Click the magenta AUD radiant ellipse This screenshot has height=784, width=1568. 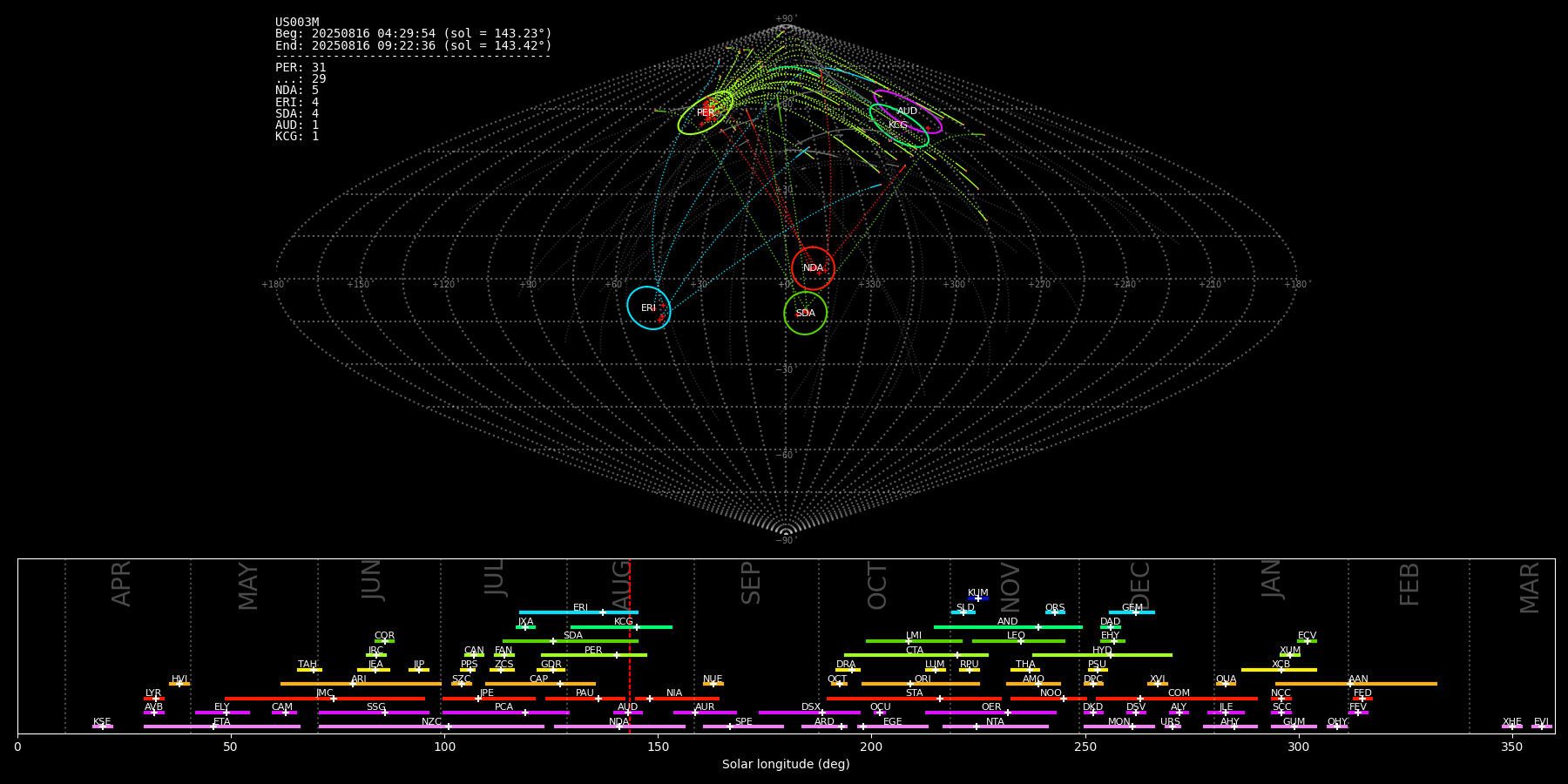[907, 112]
